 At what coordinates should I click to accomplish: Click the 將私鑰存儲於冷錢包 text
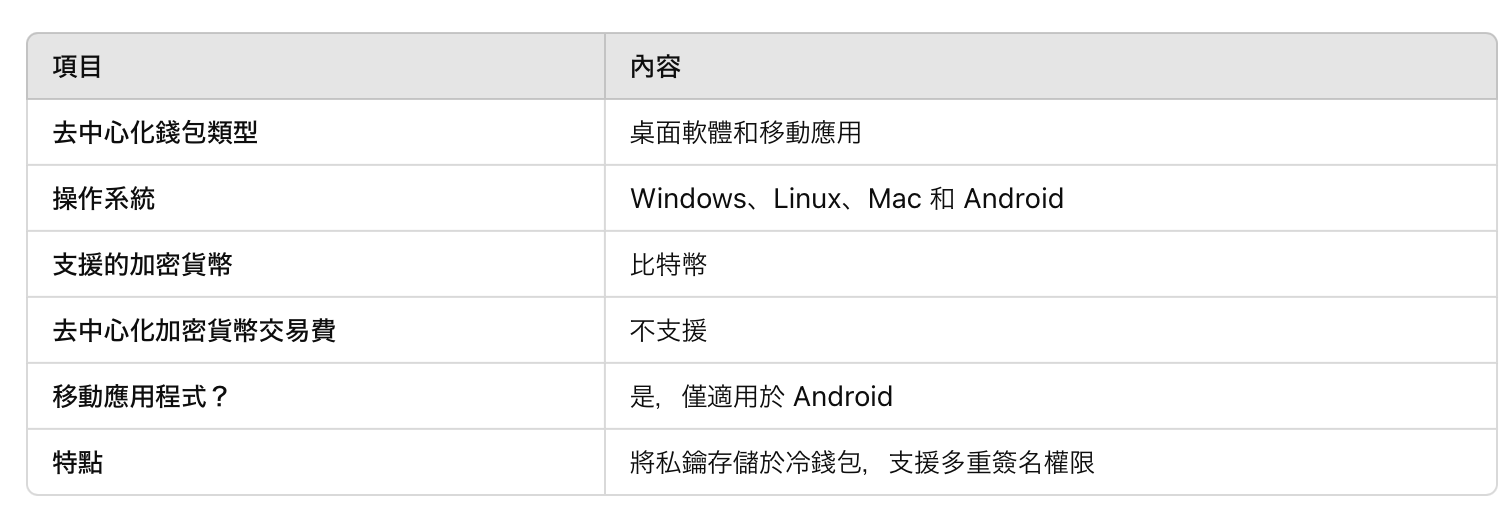[746, 462]
